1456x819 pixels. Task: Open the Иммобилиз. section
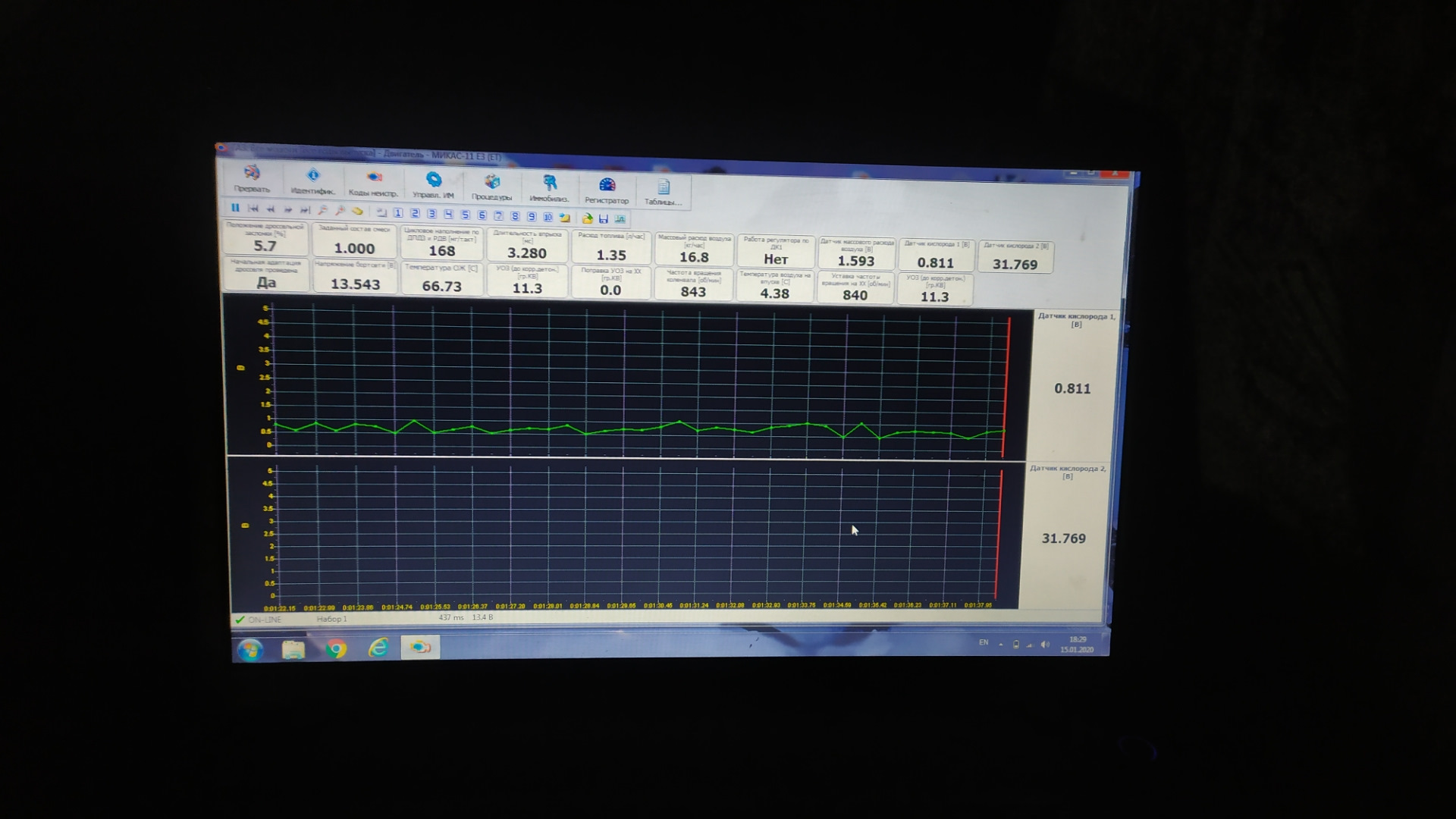point(549,189)
